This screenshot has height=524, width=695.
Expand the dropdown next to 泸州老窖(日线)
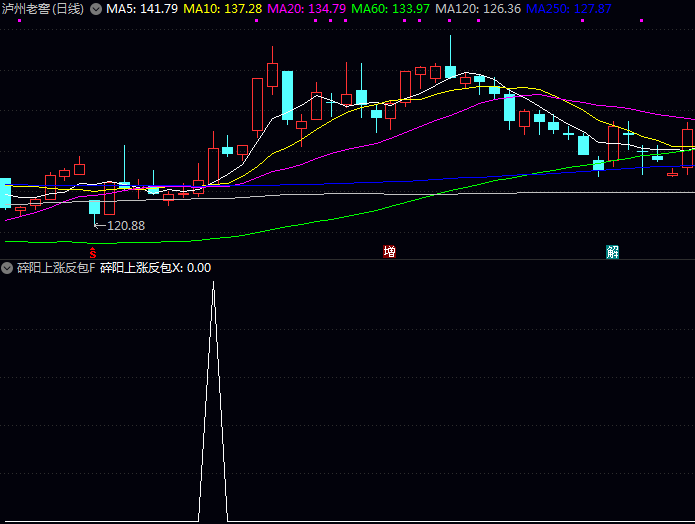pyautogui.click(x=96, y=9)
